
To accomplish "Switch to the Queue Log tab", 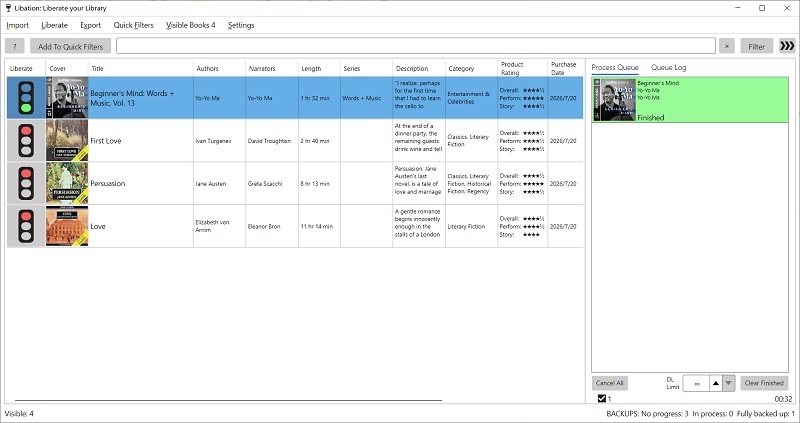I will 668,67.
